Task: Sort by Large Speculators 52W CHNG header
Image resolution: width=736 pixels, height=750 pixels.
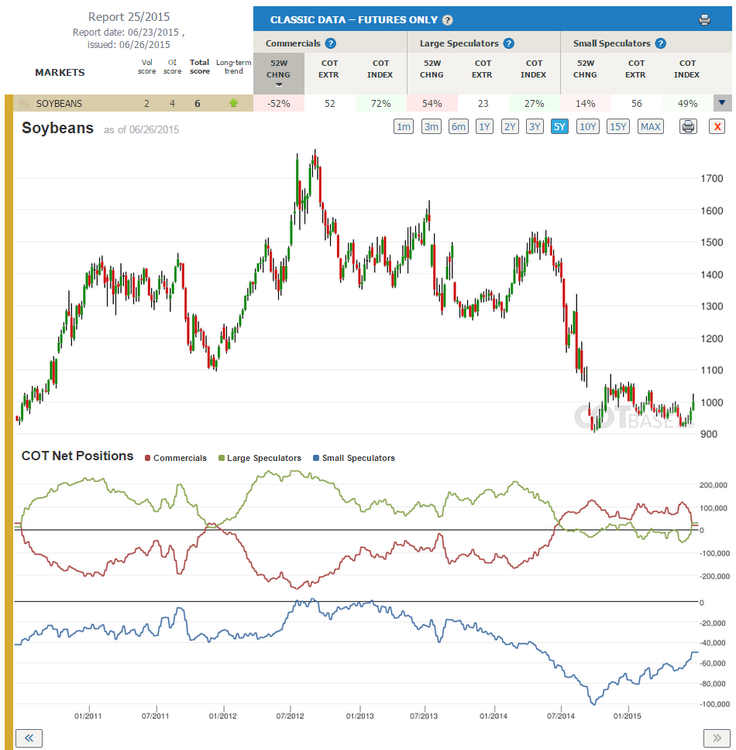Action: (x=432, y=69)
